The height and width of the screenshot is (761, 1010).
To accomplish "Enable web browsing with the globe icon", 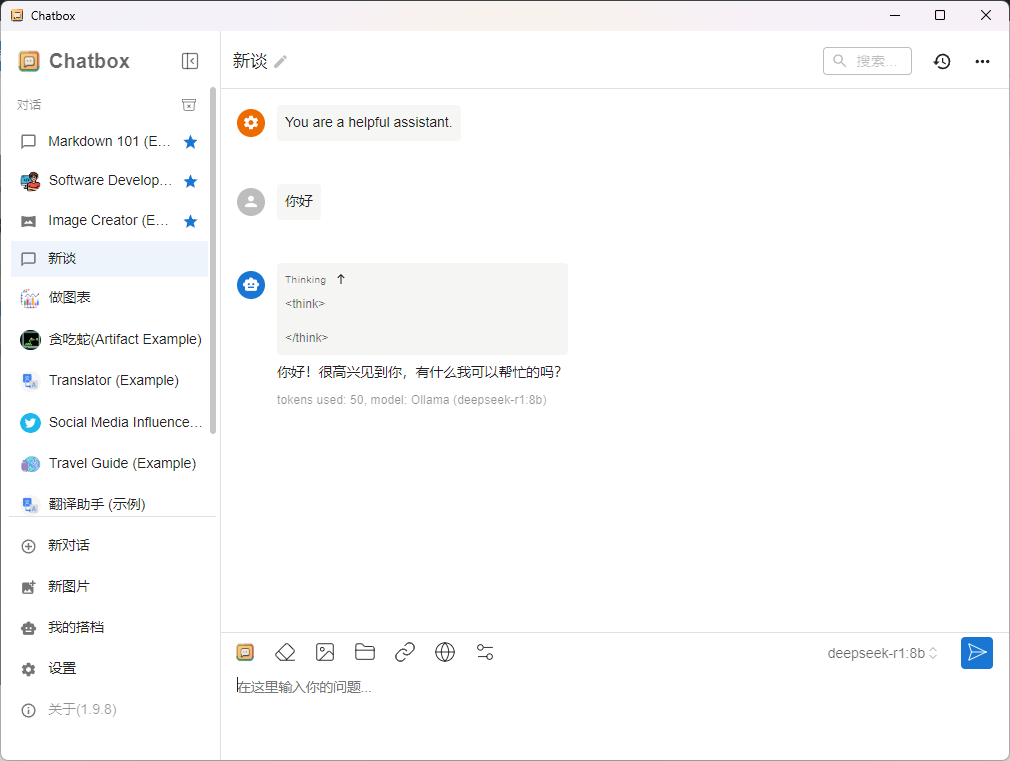I will pyautogui.click(x=445, y=652).
